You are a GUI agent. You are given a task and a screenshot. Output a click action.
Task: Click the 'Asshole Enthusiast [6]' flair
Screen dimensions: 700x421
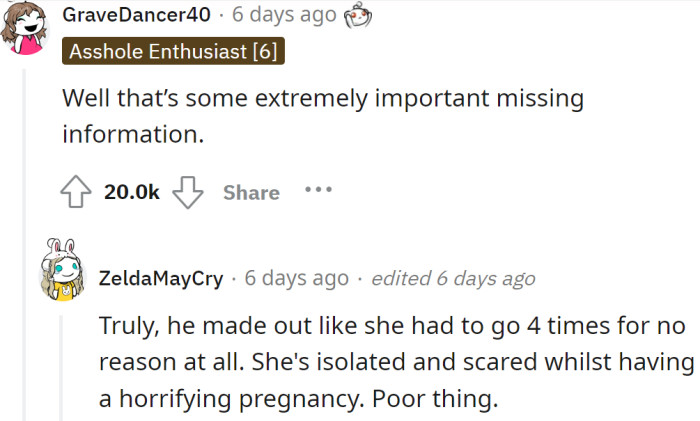(x=174, y=50)
